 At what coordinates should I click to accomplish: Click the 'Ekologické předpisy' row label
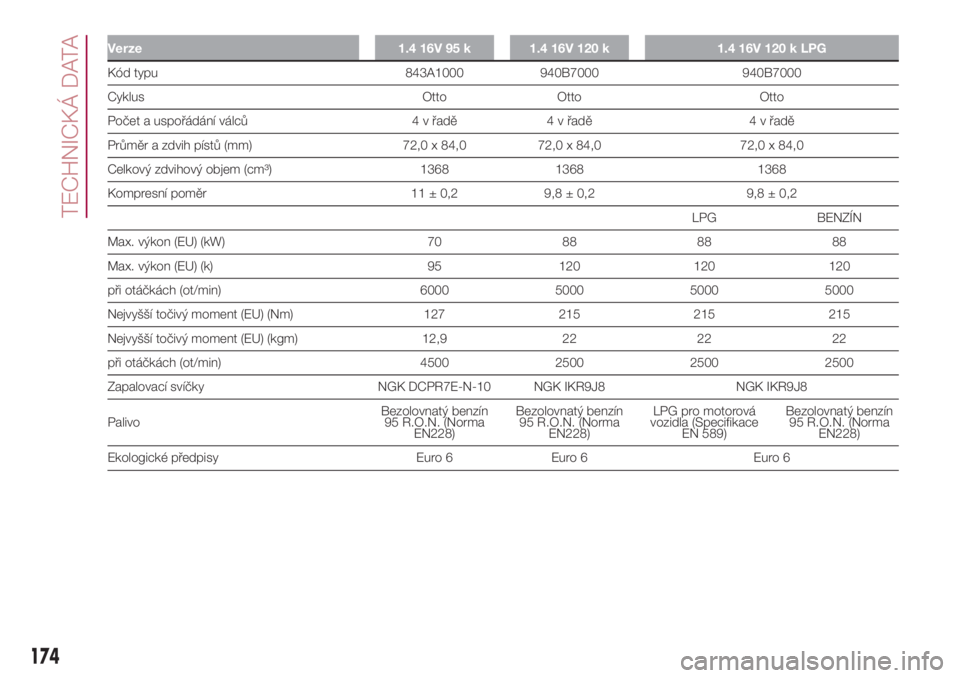[x=162, y=458]
